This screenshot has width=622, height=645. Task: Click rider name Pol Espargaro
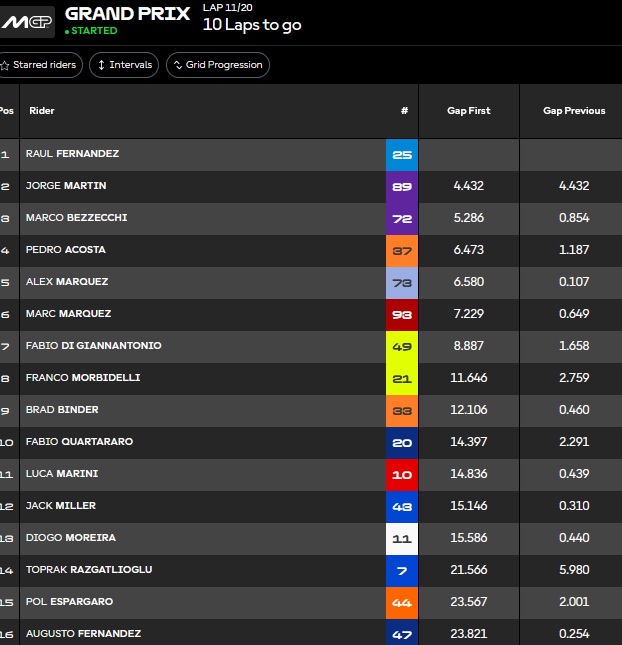coord(69,602)
